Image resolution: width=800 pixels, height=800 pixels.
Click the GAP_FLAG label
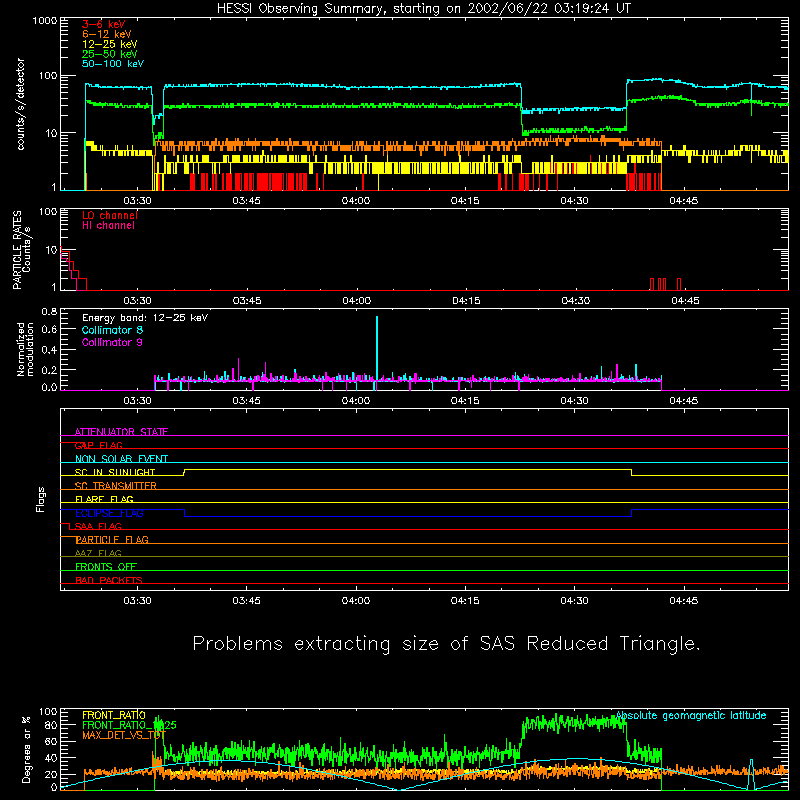coord(98,445)
